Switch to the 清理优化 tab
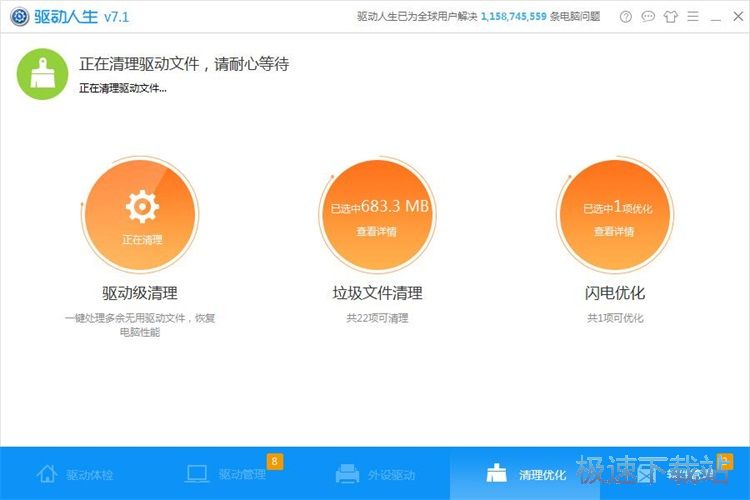The image size is (750, 500). pyautogui.click(x=525, y=474)
